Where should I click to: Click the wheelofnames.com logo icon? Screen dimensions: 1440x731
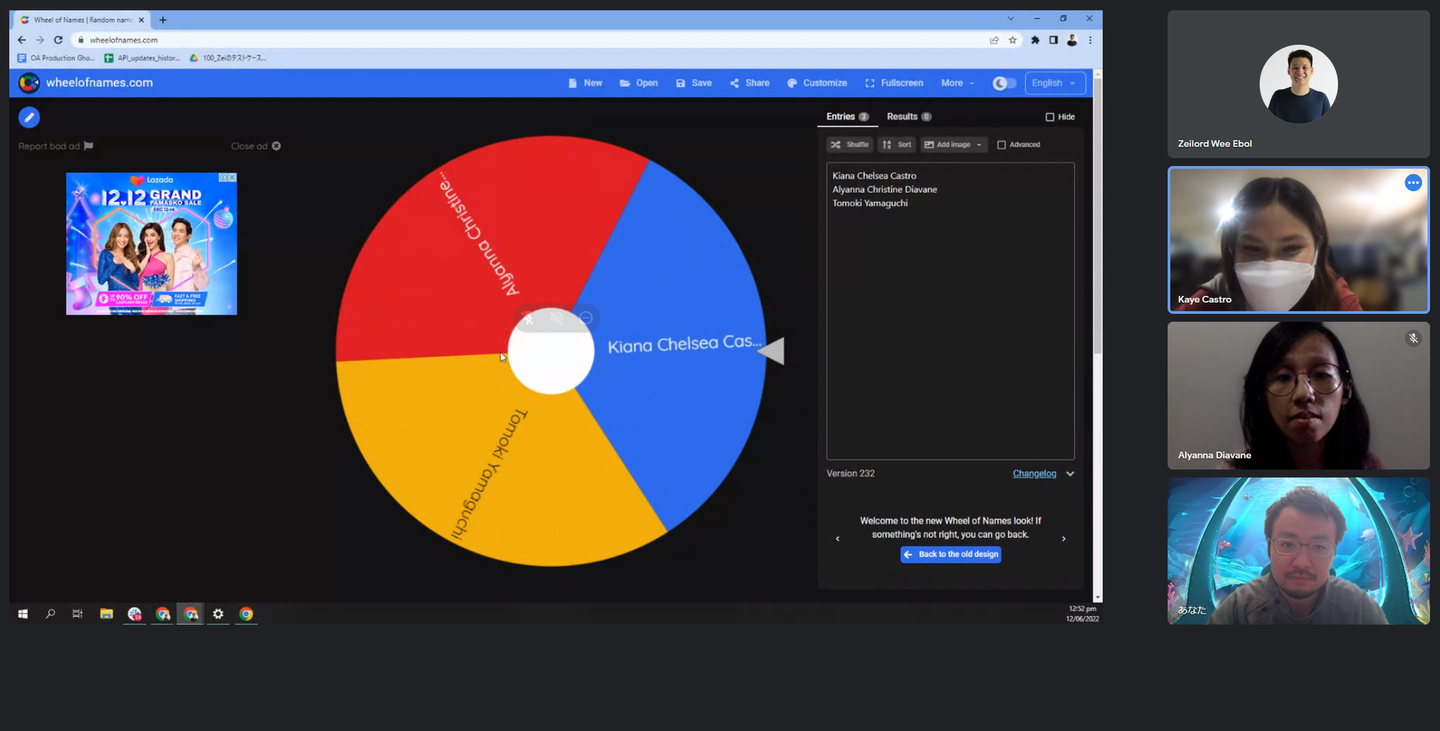coord(29,83)
